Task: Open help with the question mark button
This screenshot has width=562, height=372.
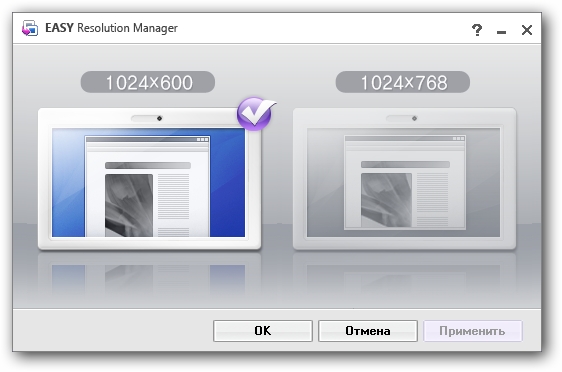Action: (x=477, y=30)
